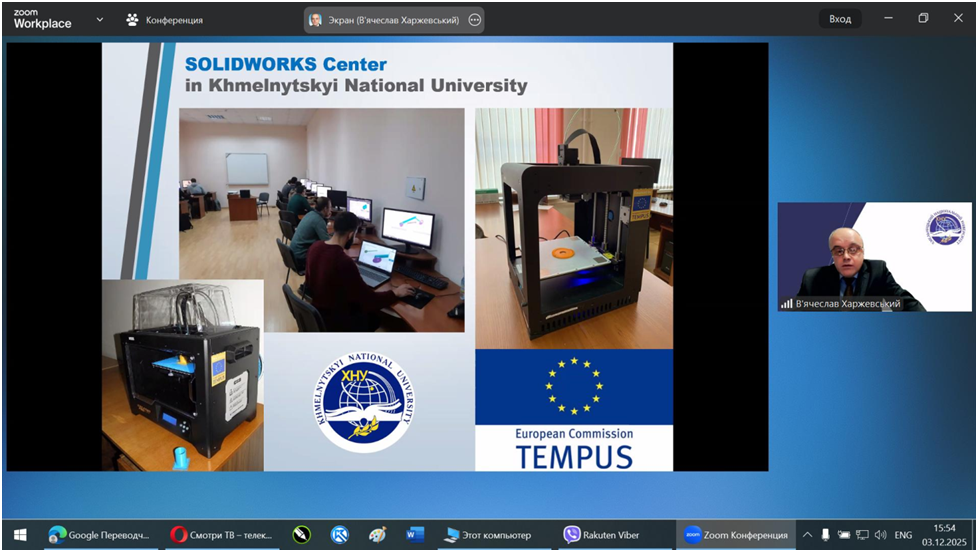
Task: Switch to Rakuten Viber taskbar app
Action: click(601, 535)
